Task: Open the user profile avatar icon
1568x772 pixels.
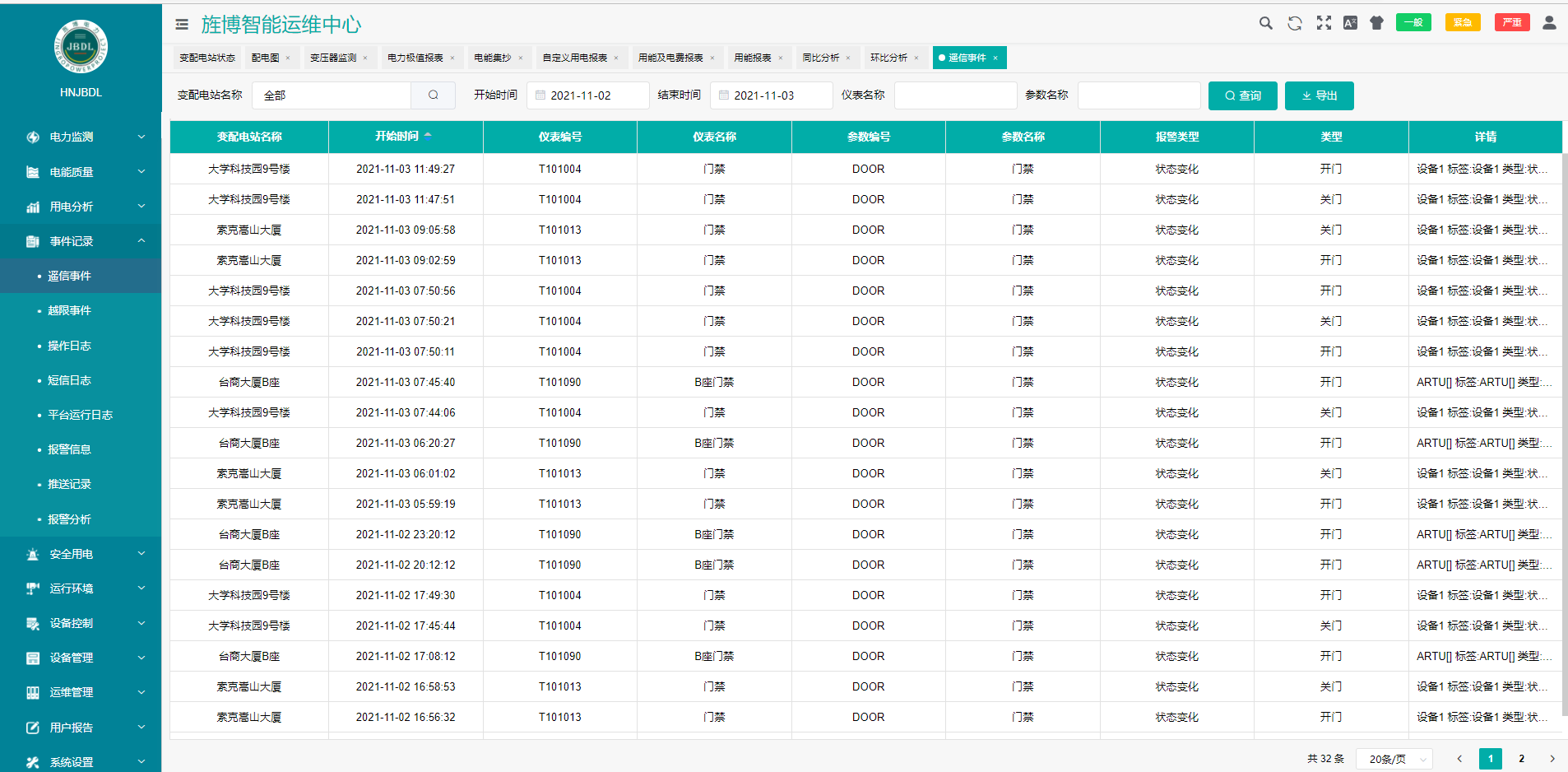Action: point(1549,23)
